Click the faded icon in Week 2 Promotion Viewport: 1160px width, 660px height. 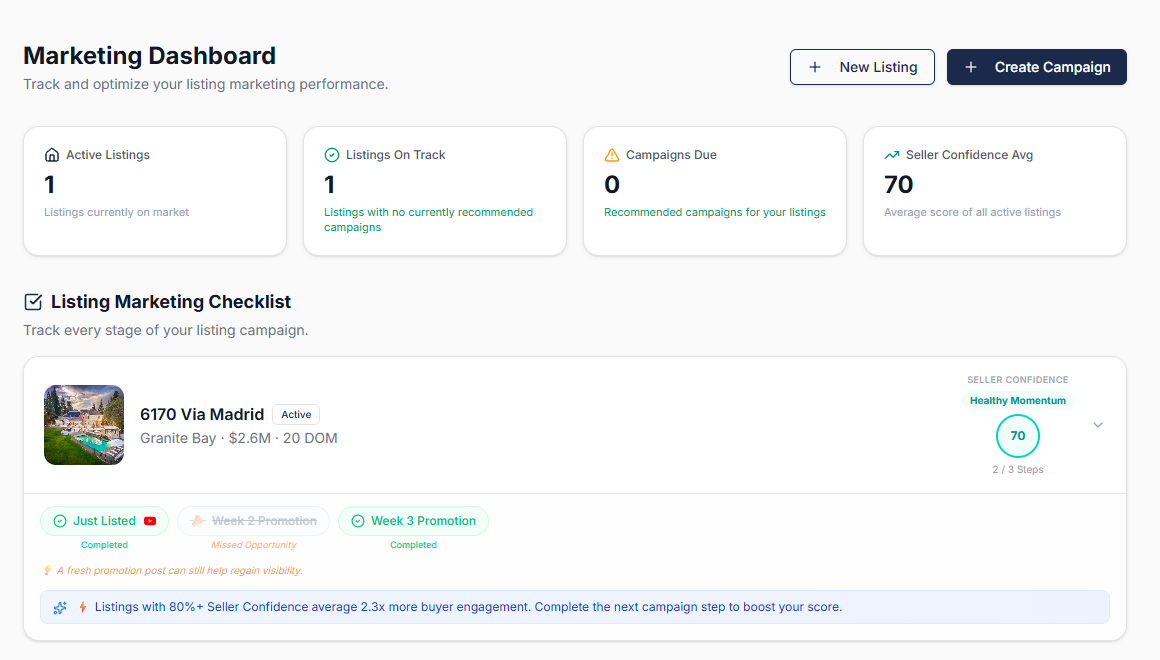[x=198, y=521]
